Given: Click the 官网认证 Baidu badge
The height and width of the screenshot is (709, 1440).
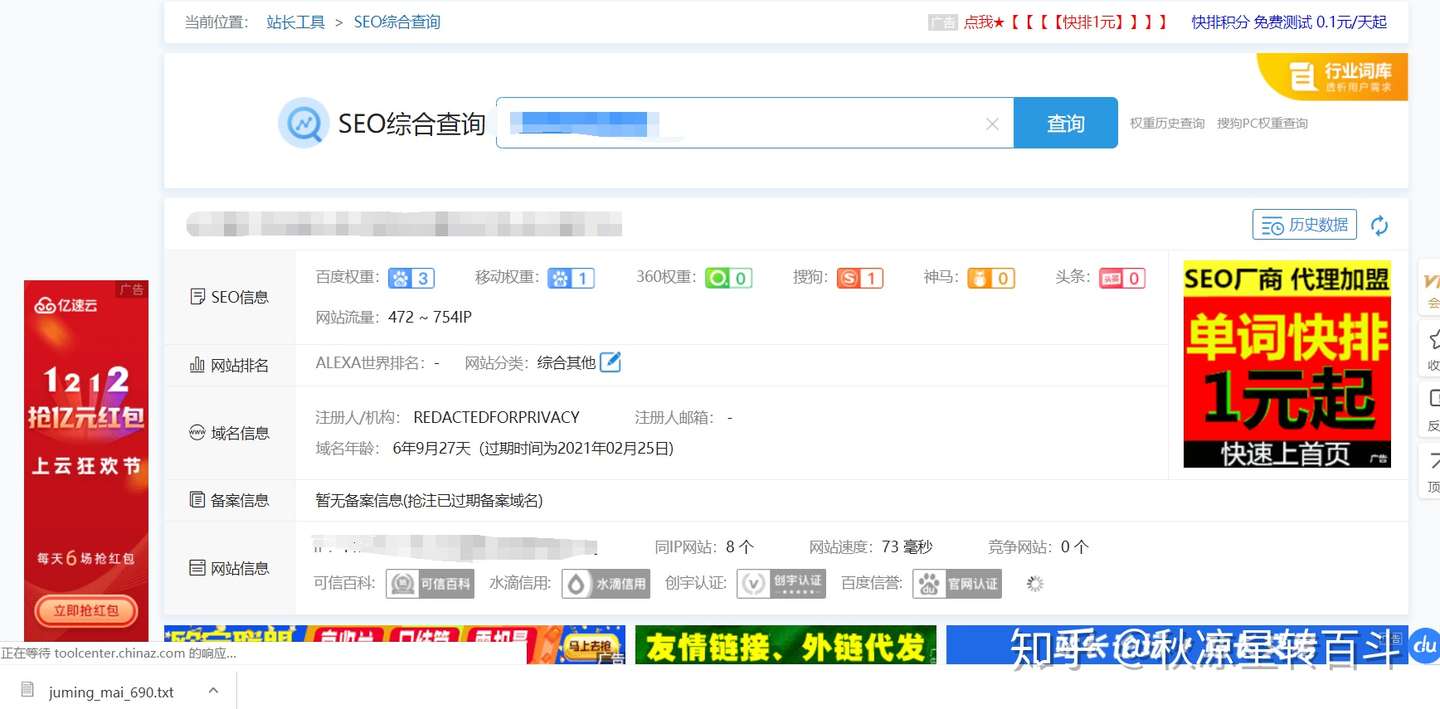Looking at the screenshot, I should (x=957, y=584).
